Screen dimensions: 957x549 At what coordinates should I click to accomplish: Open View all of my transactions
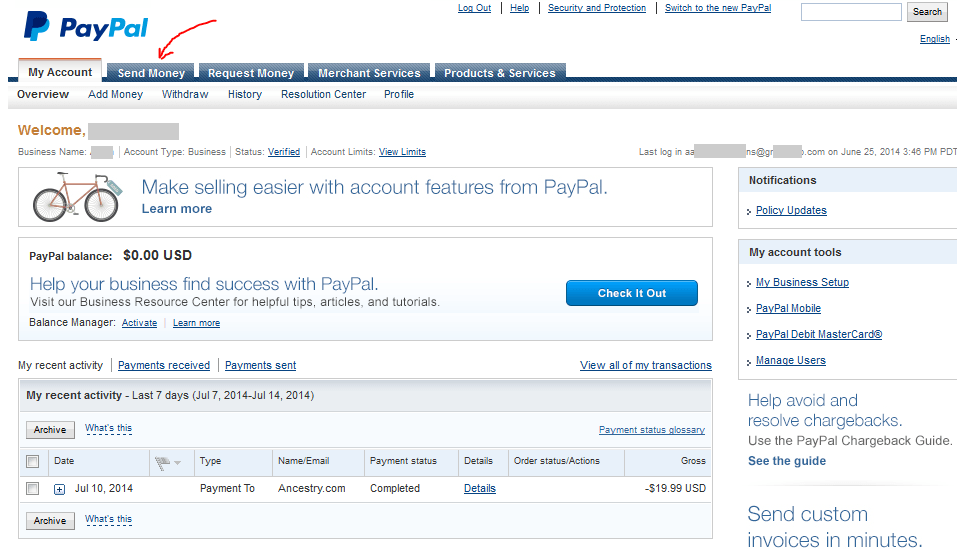coord(646,365)
